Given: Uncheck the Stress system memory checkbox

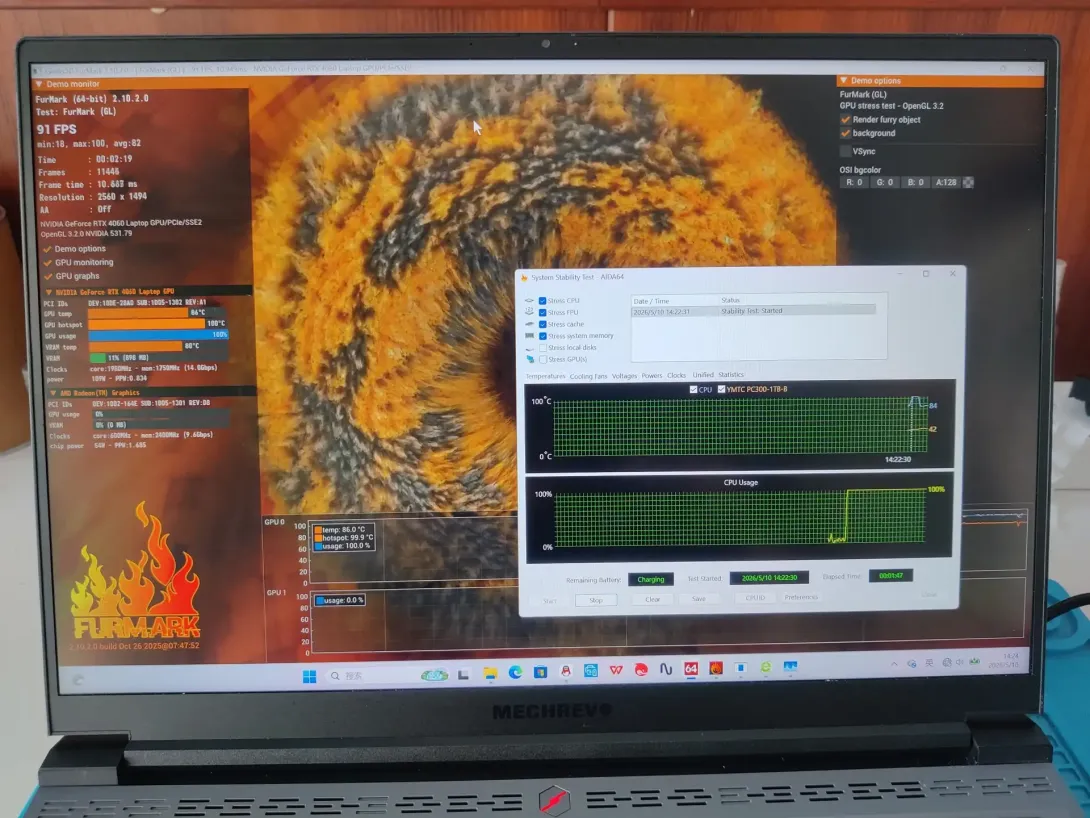Looking at the screenshot, I should coord(543,336).
